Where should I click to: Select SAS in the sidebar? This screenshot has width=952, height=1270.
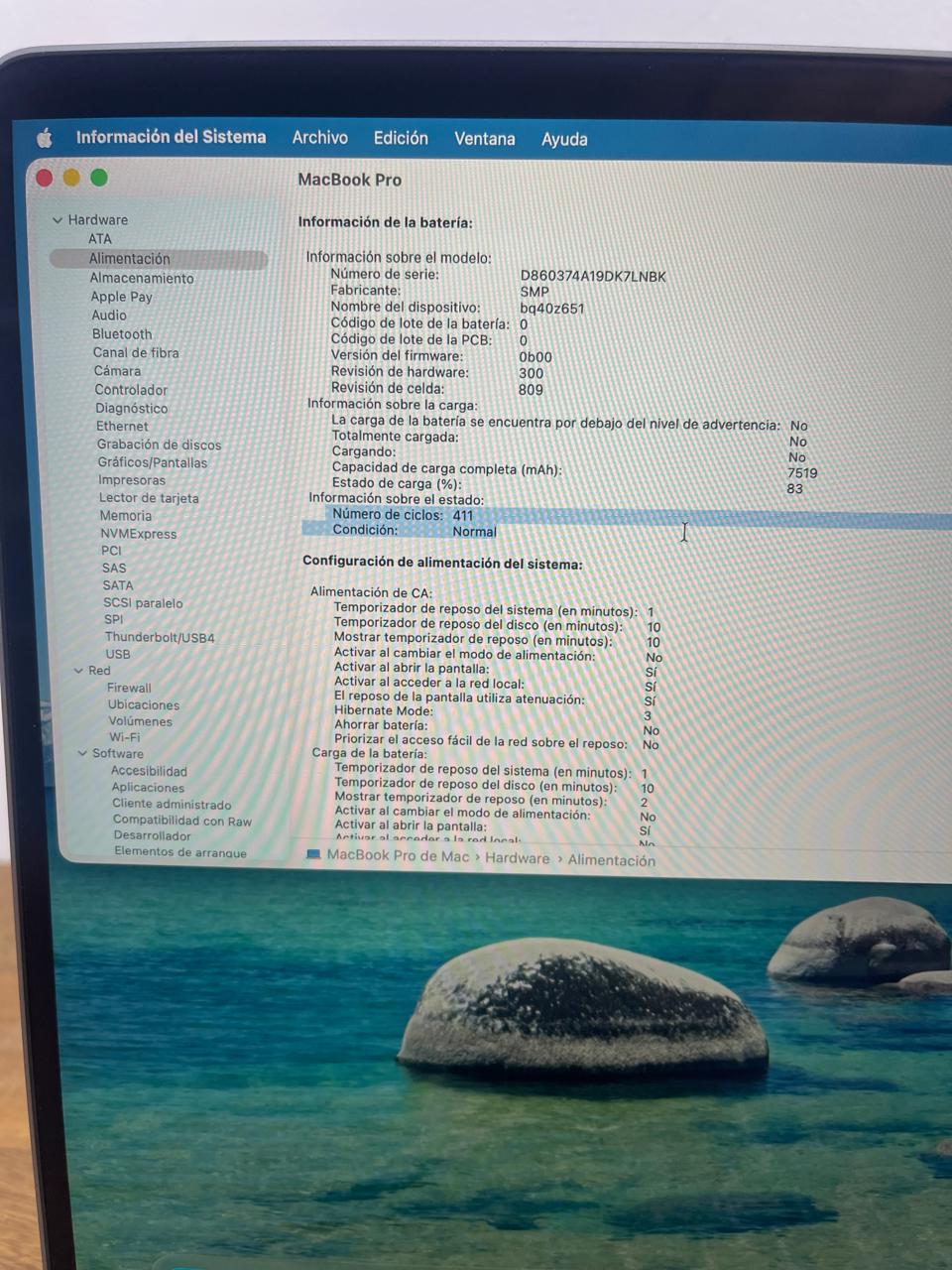(114, 569)
